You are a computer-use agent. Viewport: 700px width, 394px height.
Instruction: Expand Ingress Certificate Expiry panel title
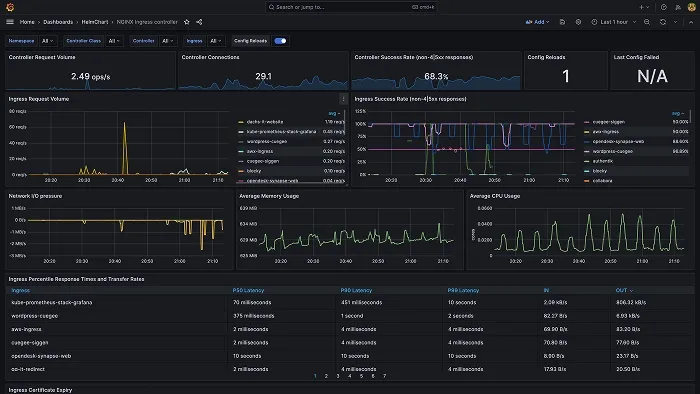point(40,390)
